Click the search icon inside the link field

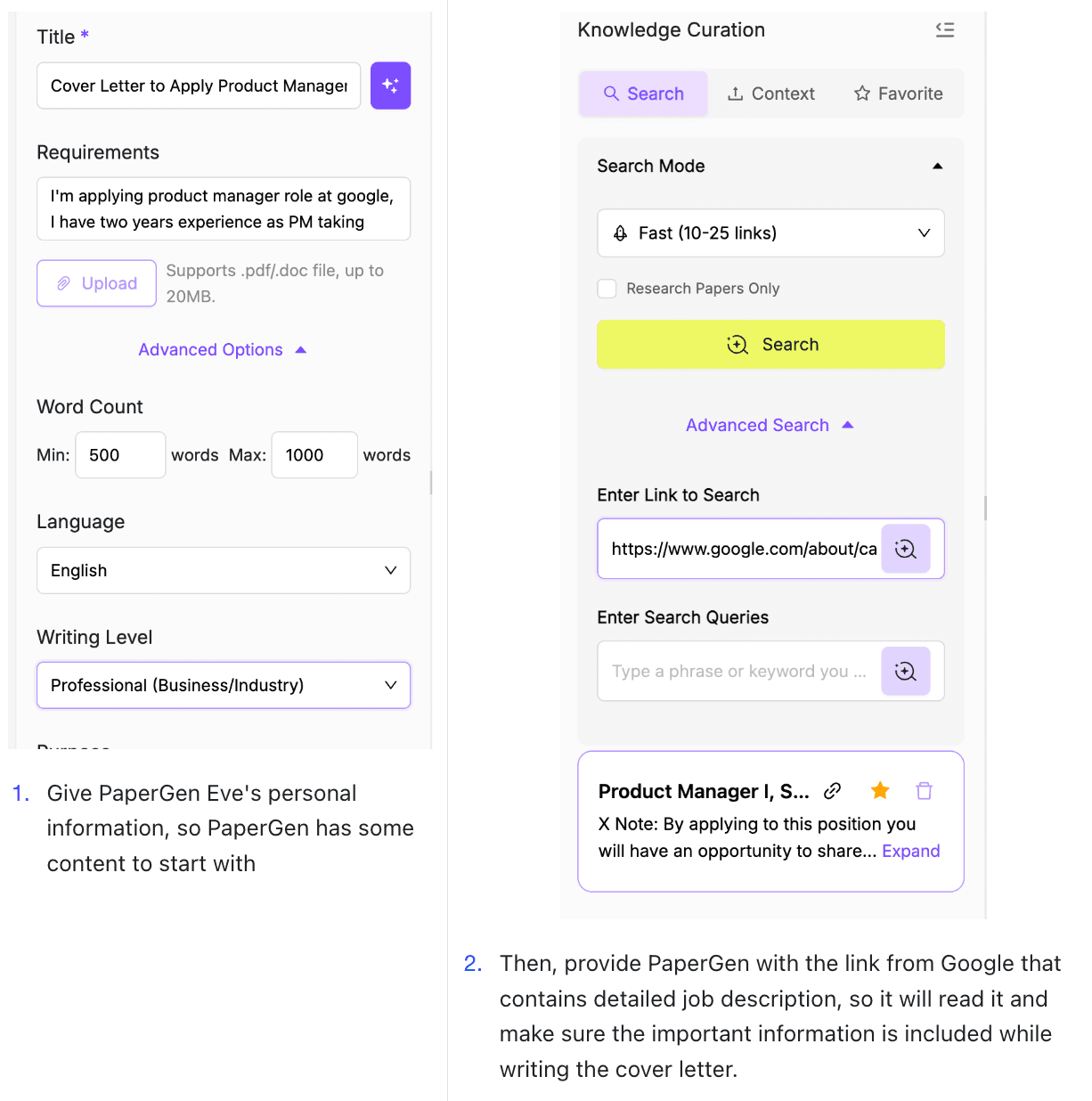(906, 549)
